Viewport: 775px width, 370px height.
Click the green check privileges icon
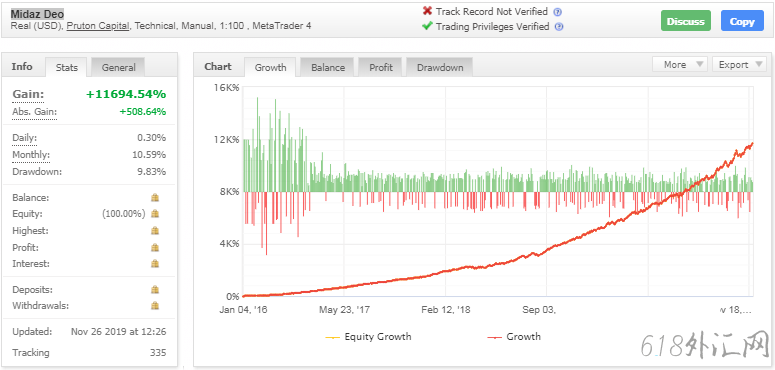coord(427,26)
